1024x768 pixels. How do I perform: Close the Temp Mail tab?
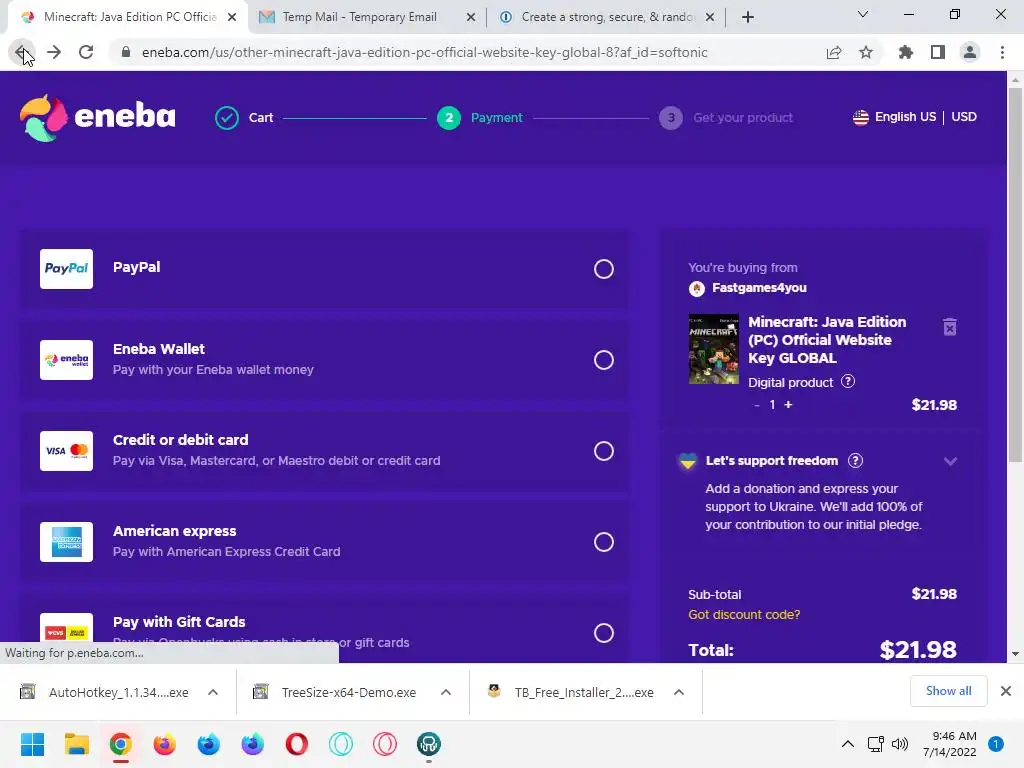(471, 17)
